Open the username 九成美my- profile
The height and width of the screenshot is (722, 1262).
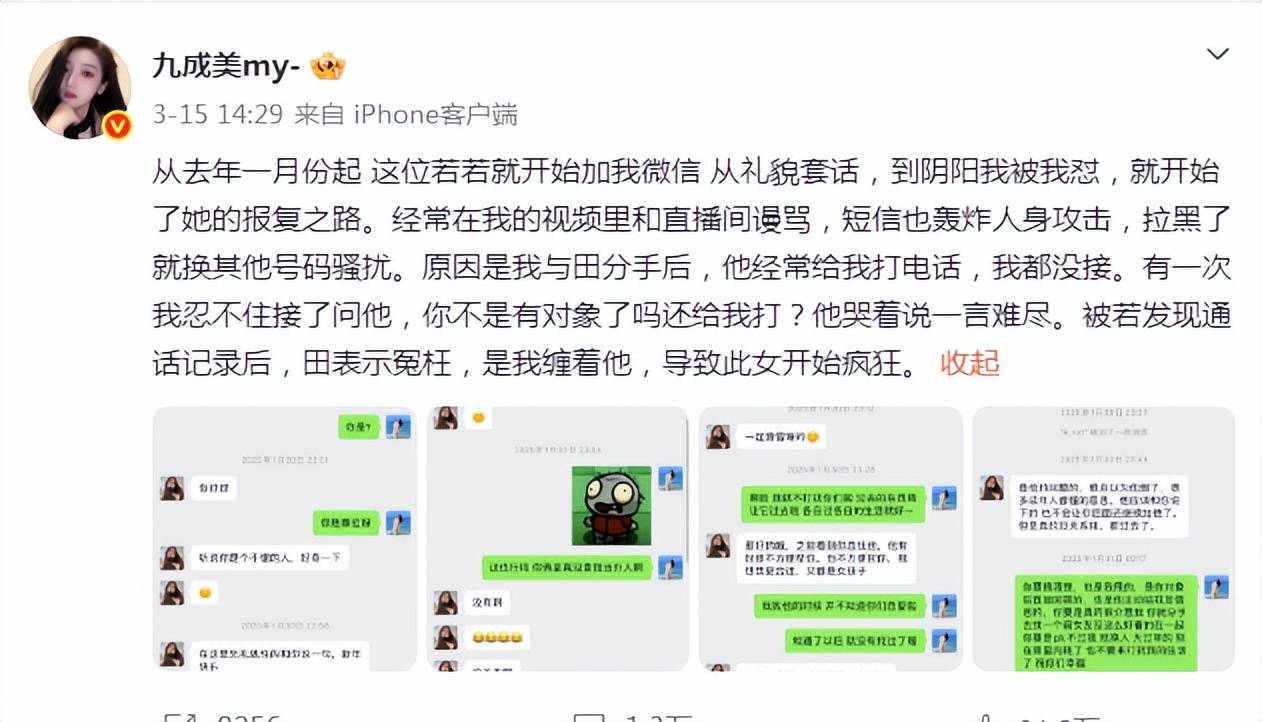pyautogui.click(x=226, y=66)
